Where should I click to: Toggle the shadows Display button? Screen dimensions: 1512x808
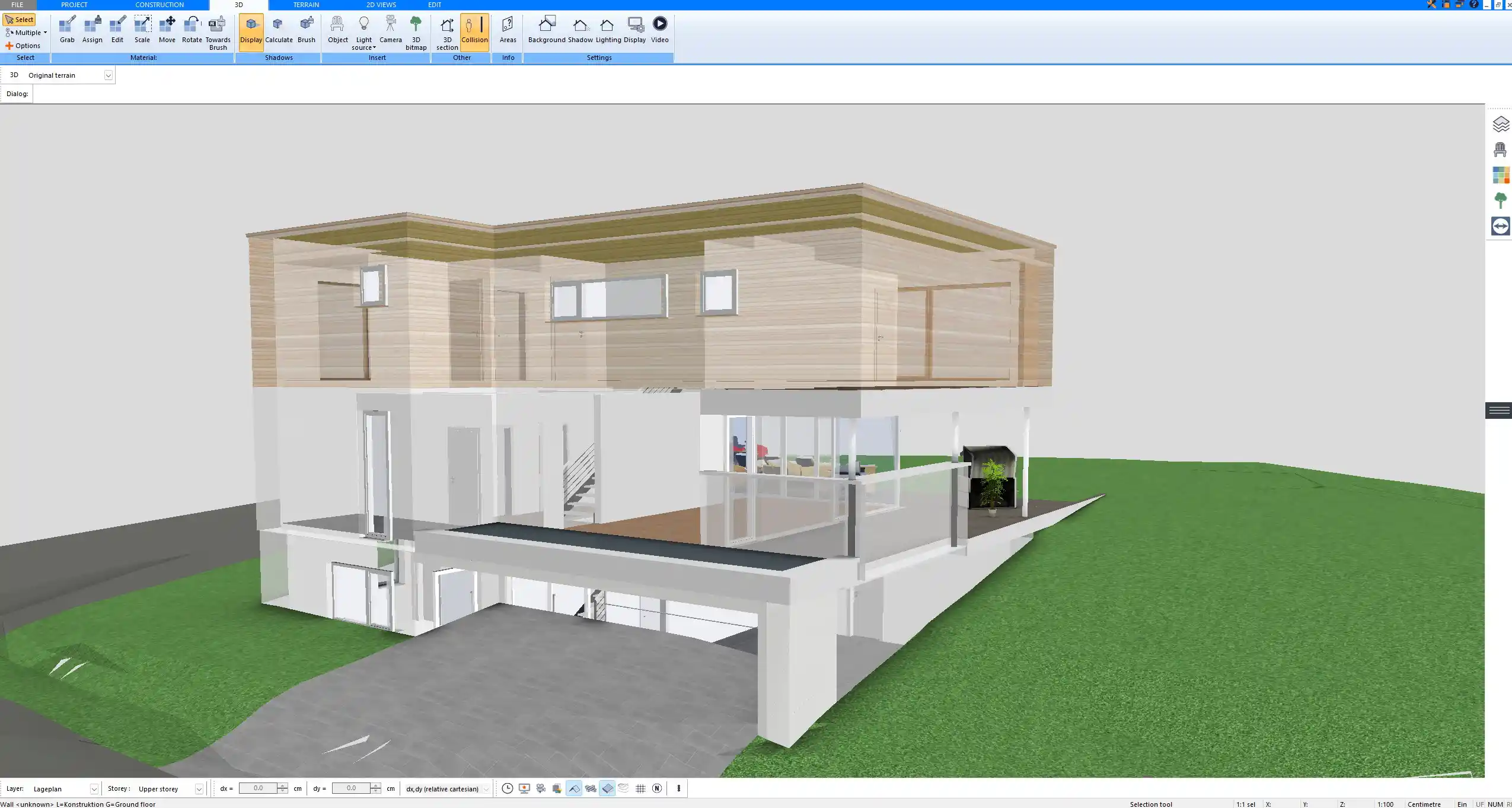(251, 32)
